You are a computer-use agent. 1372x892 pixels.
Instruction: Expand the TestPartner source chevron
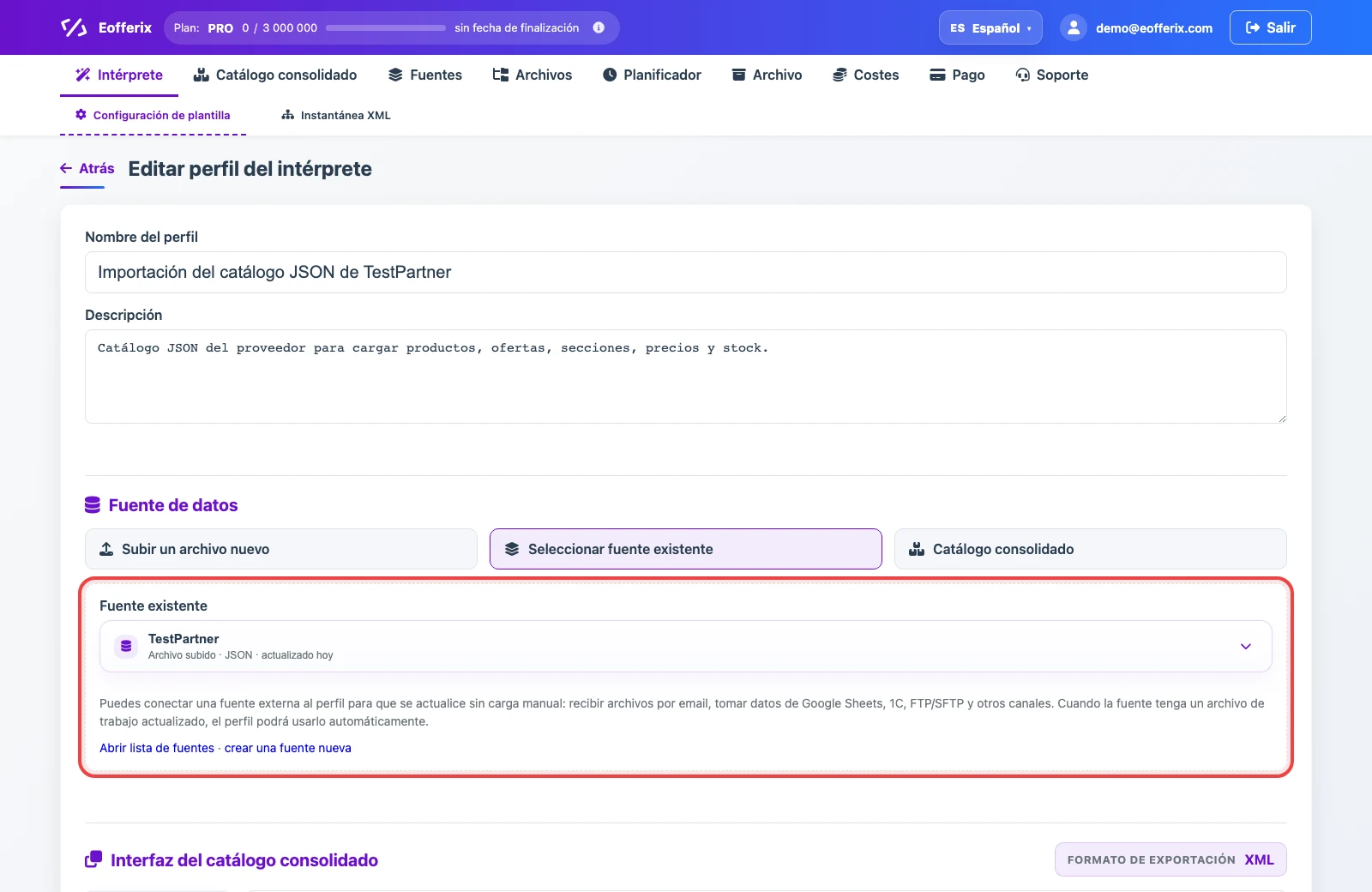1246,646
